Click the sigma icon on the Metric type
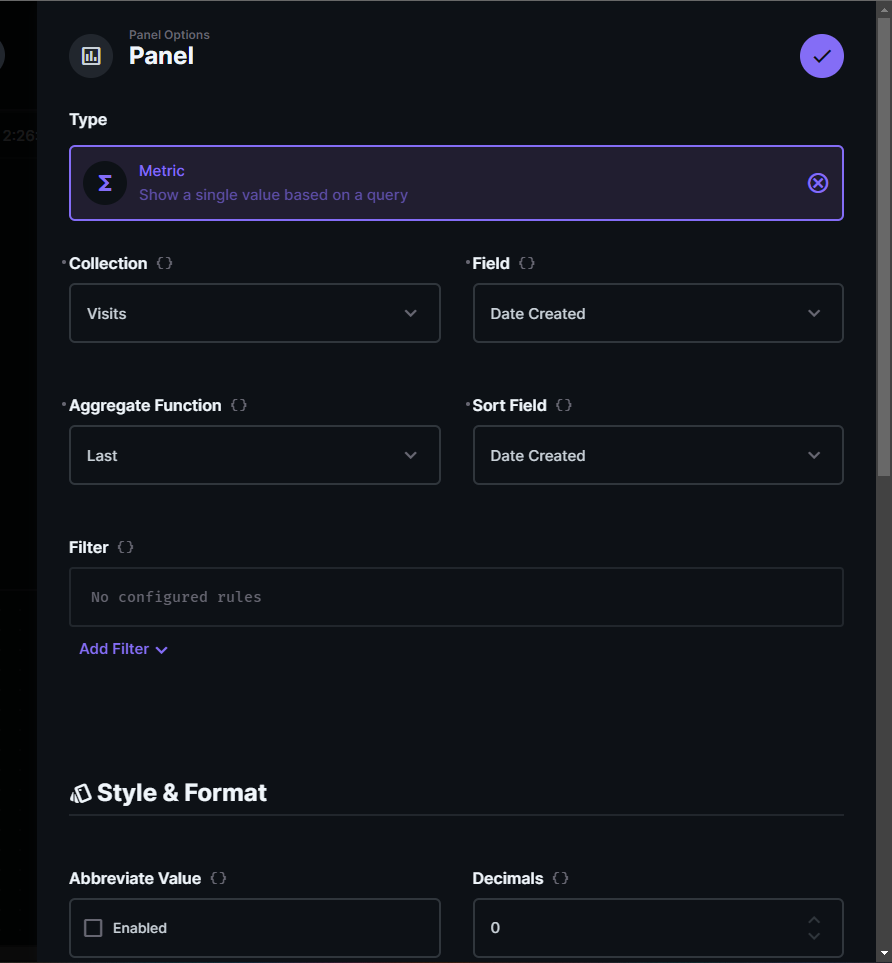Image resolution: width=892 pixels, height=963 pixels. 105,183
